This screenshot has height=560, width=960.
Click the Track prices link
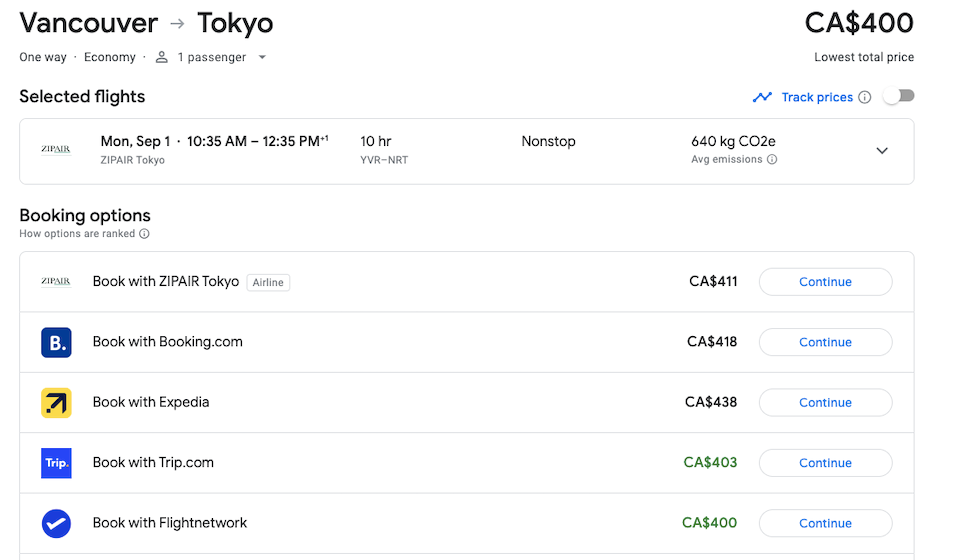coord(817,97)
